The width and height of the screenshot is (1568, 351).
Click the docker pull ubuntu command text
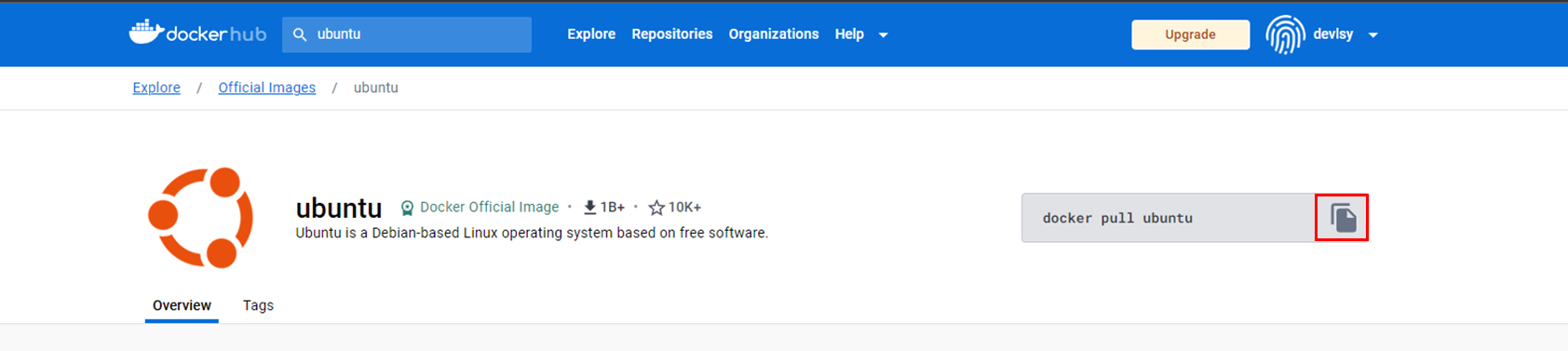point(1117,218)
